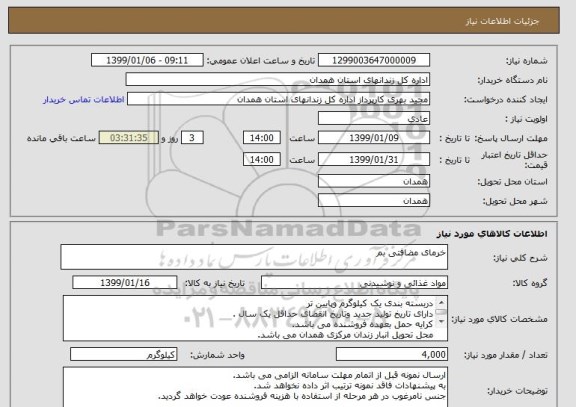The height and width of the screenshot is (407, 576).
Task: Click the label تاریخ نیاز به کالا
Action: 214,283
